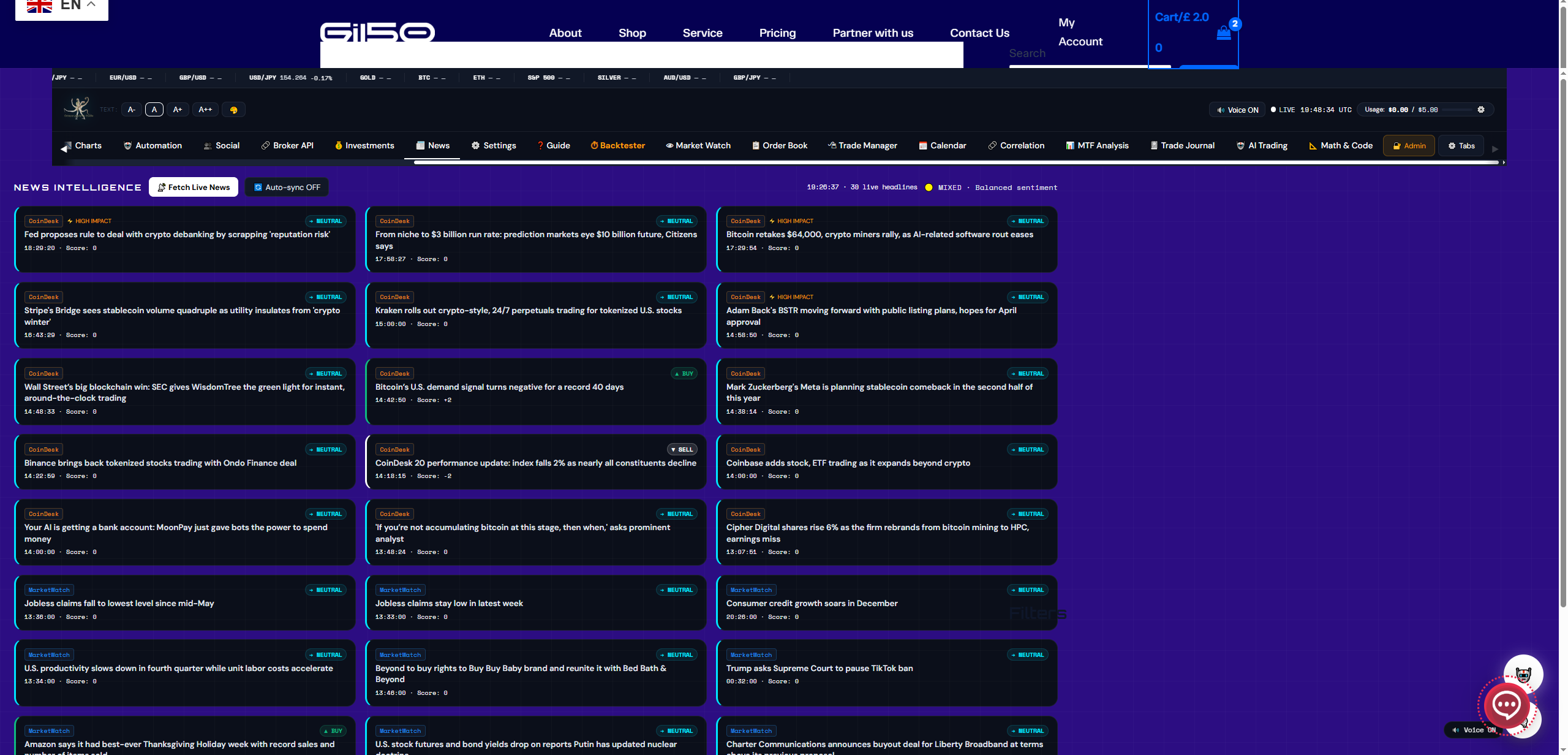Switch to the Backtester tab

[x=617, y=146]
